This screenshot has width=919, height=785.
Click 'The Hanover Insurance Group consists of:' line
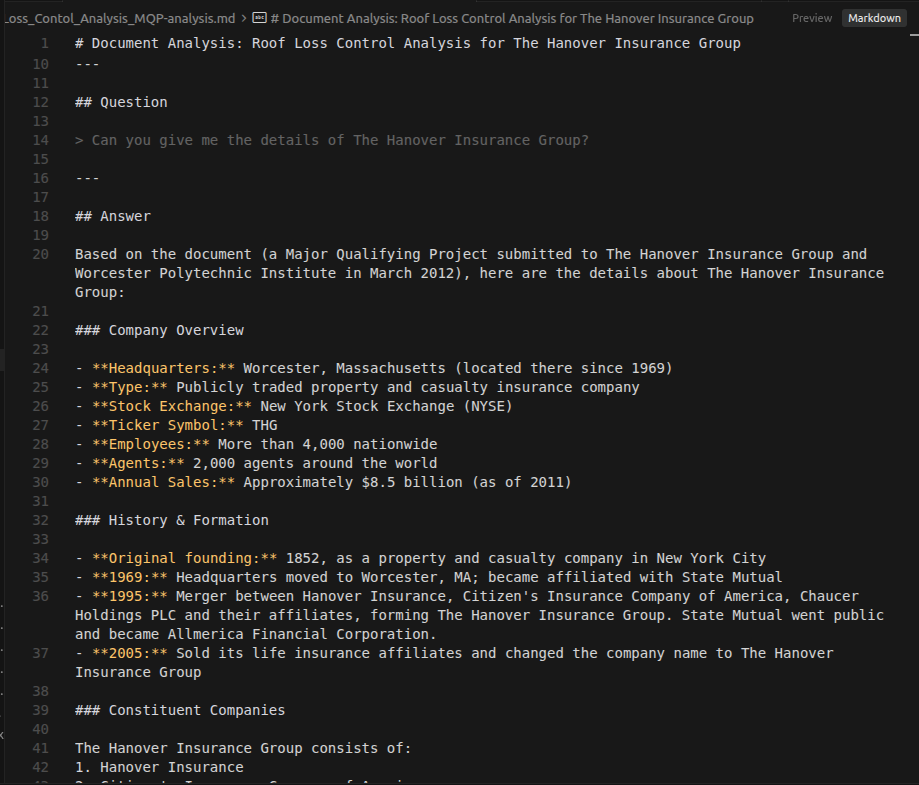tap(243, 748)
